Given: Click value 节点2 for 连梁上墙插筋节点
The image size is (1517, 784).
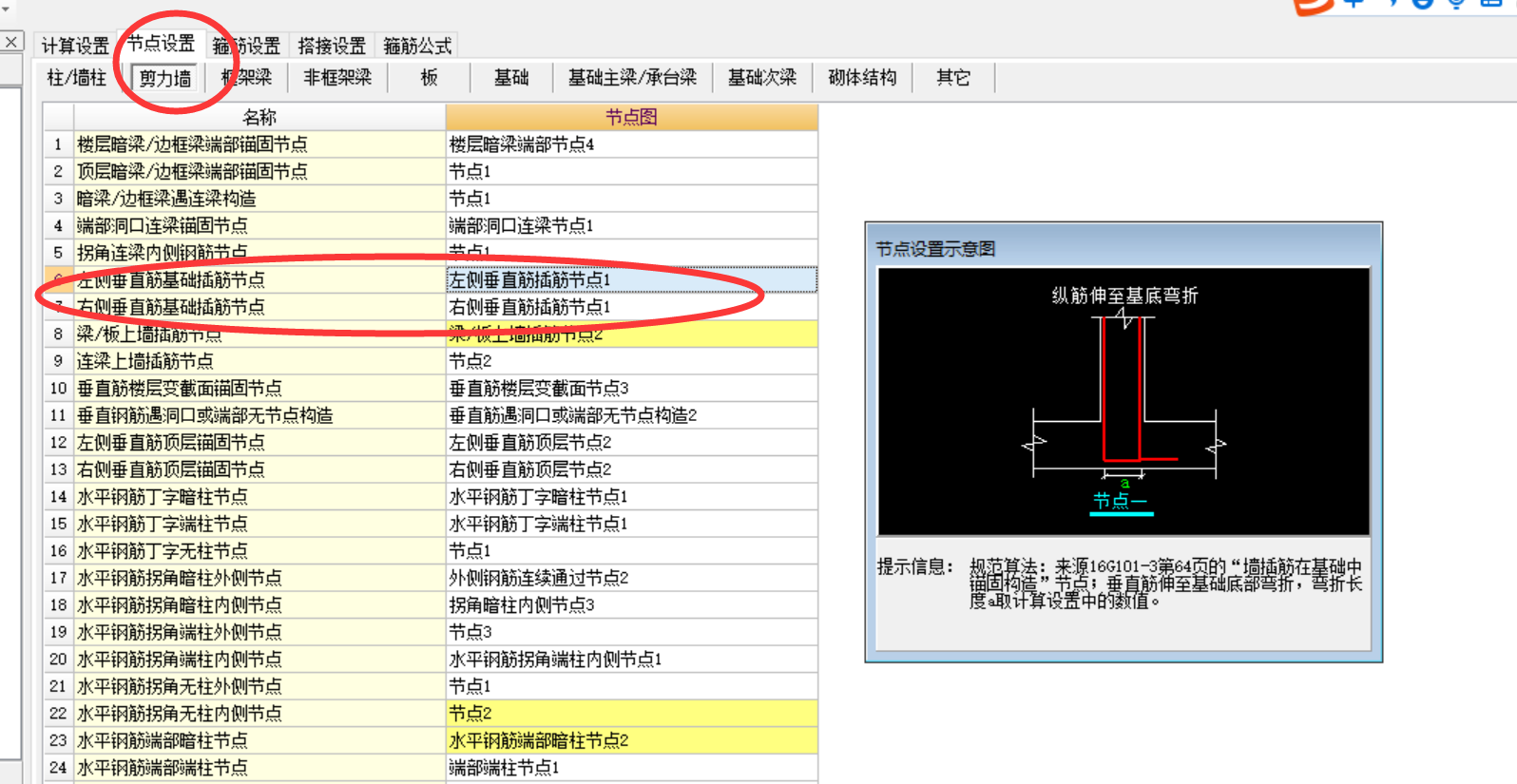Looking at the screenshot, I should (x=631, y=361).
